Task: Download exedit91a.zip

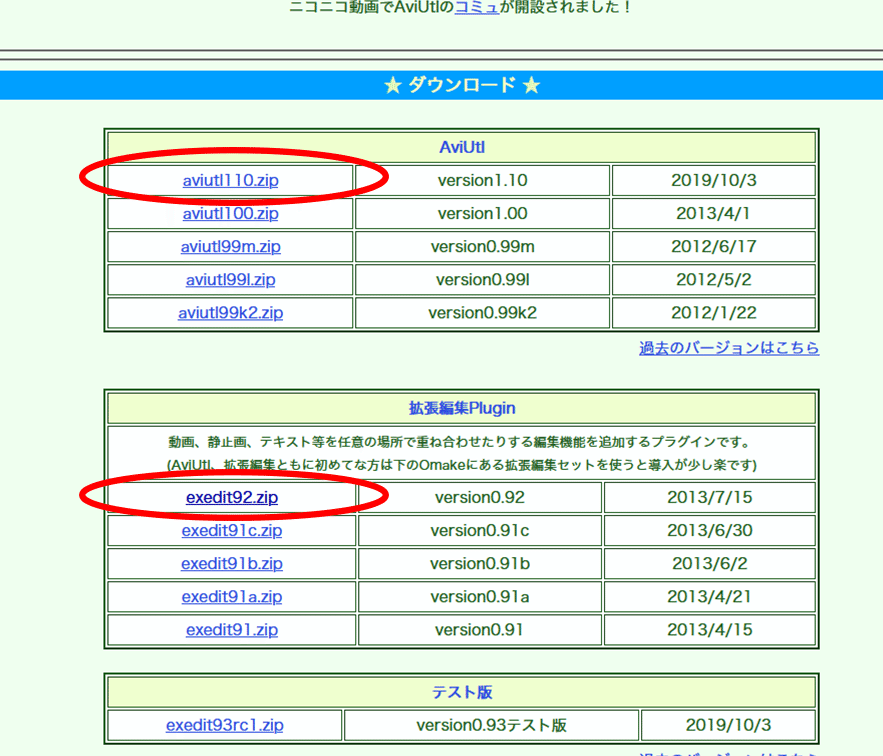Action: [x=232, y=597]
